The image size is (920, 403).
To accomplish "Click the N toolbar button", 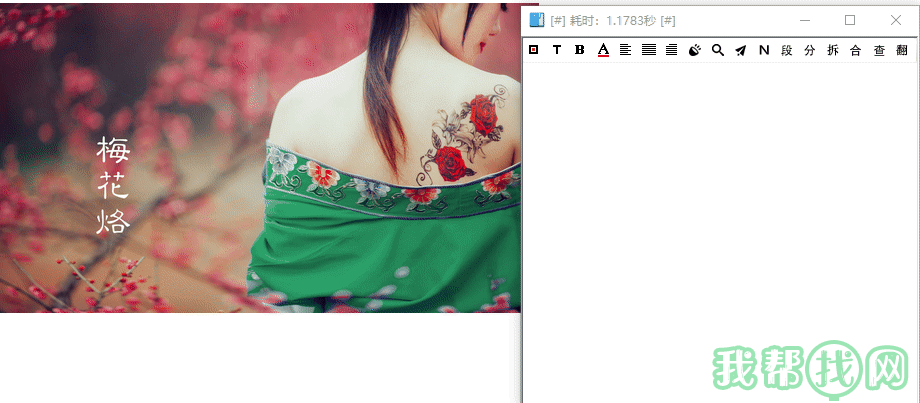I will 764,50.
